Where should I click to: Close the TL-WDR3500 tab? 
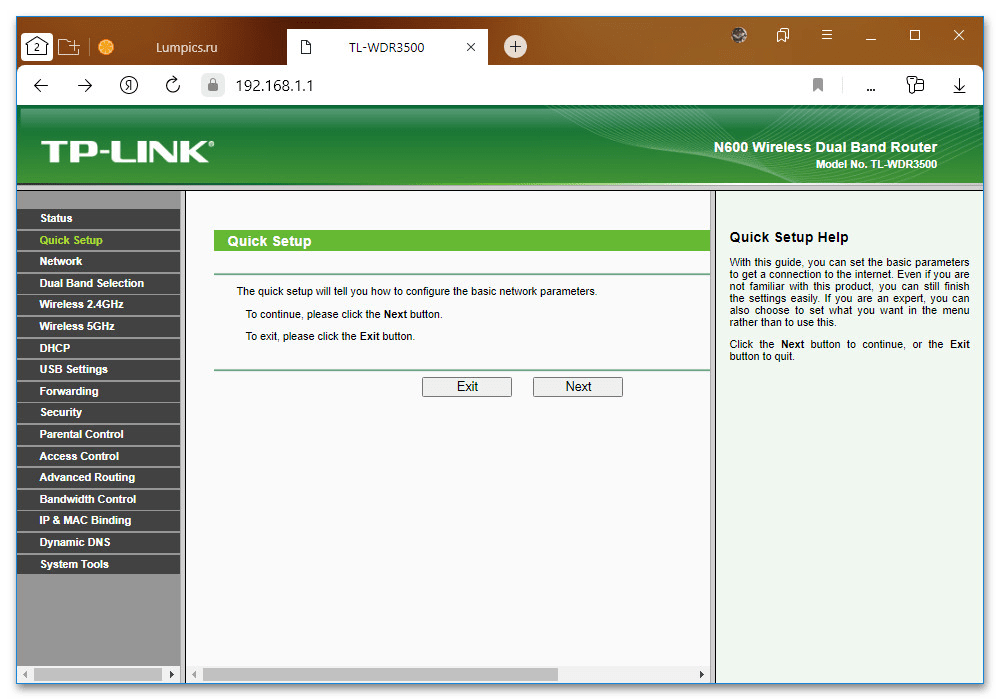point(471,47)
